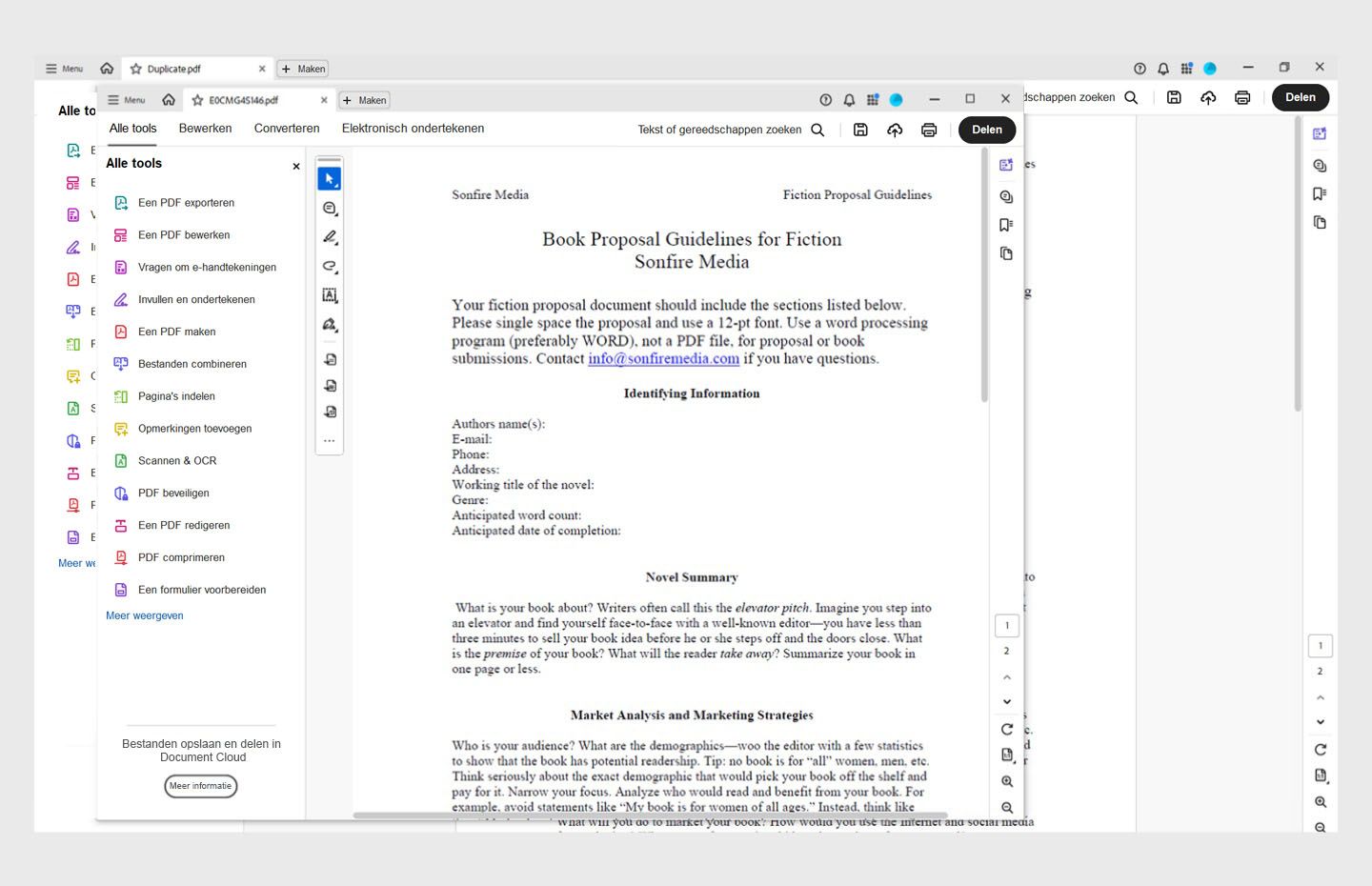The height and width of the screenshot is (886, 1372).
Task: Click the rotate page icon
Action: (1006, 729)
